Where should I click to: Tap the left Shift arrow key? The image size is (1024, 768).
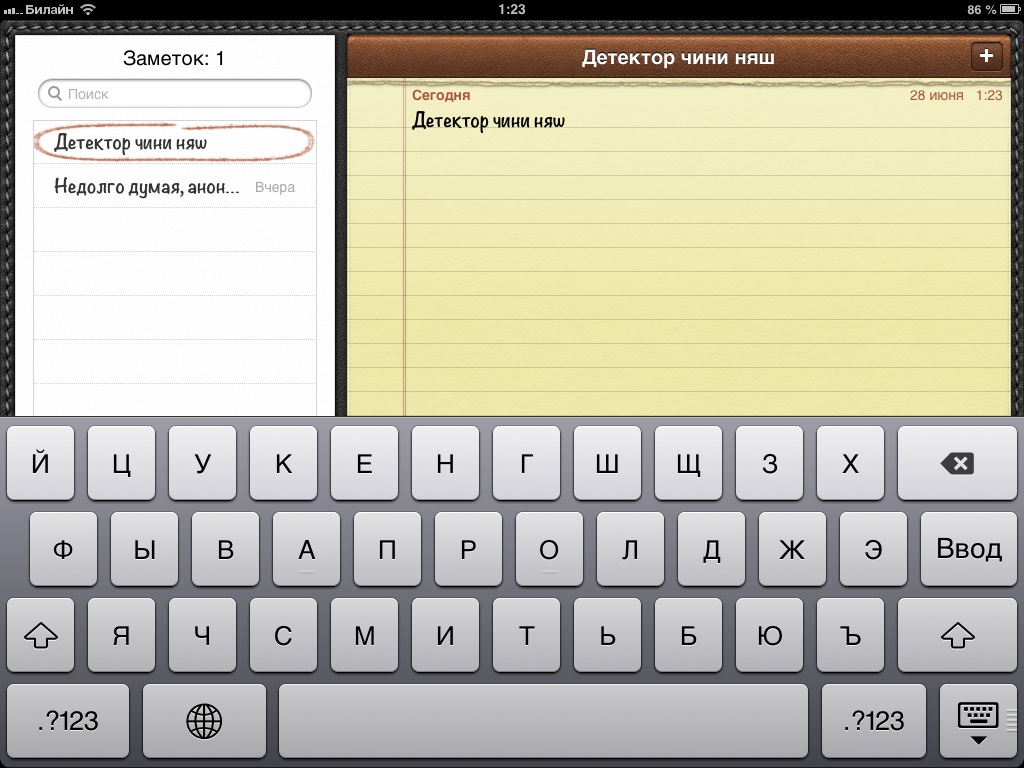40,635
